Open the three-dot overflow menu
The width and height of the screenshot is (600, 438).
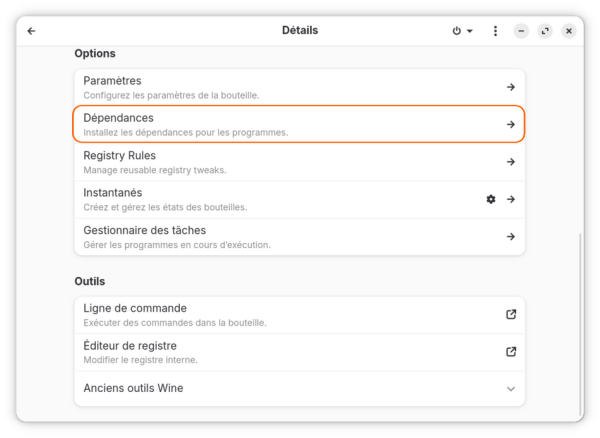(x=495, y=31)
